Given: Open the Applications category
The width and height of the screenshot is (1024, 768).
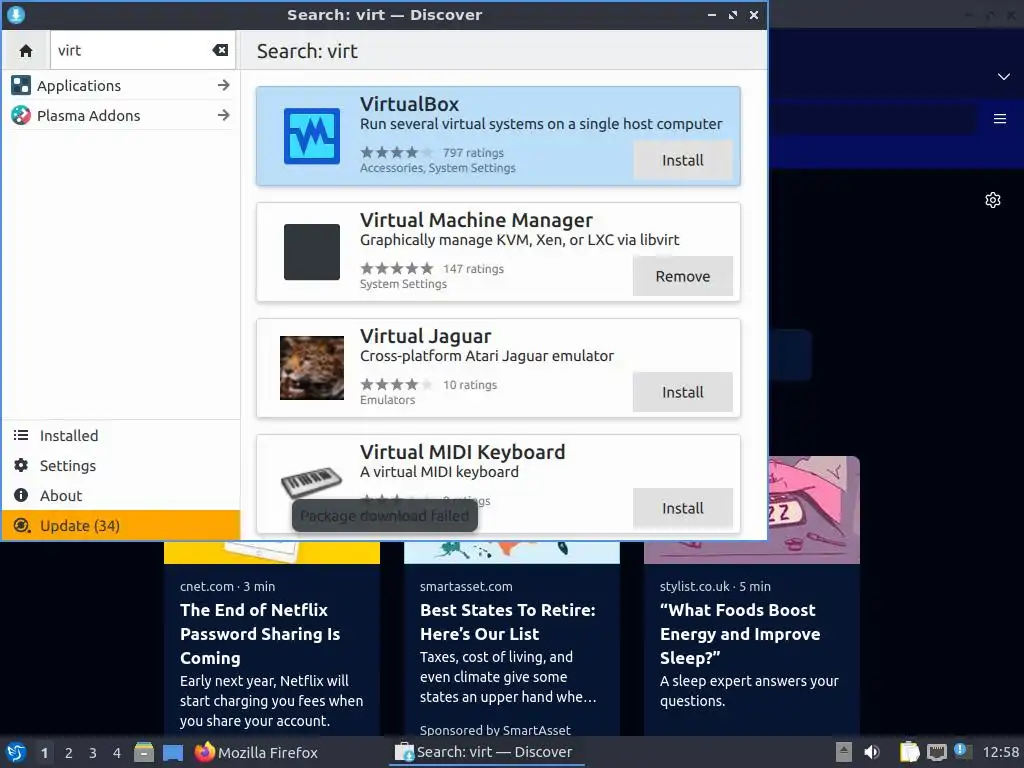Looking at the screenshot, I should [x=121, y=86].
